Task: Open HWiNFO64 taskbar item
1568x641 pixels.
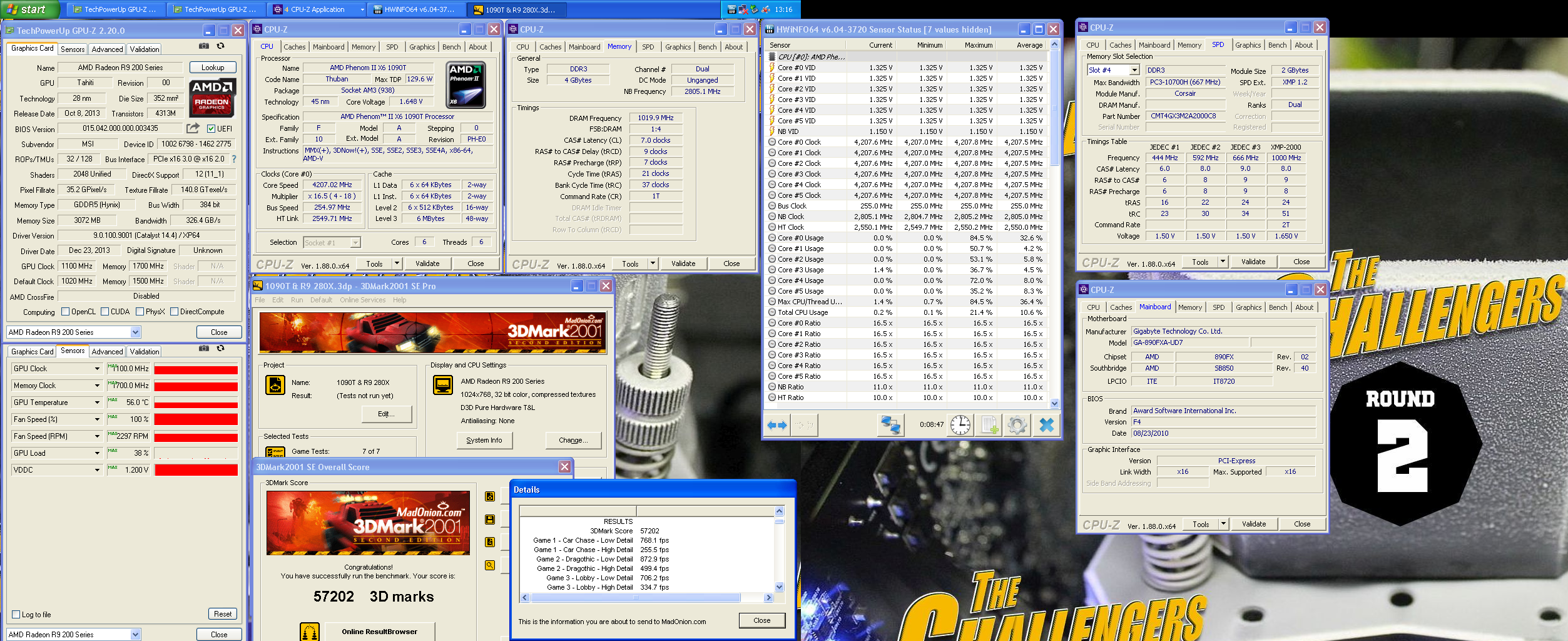Action: [x=419, y=9]
